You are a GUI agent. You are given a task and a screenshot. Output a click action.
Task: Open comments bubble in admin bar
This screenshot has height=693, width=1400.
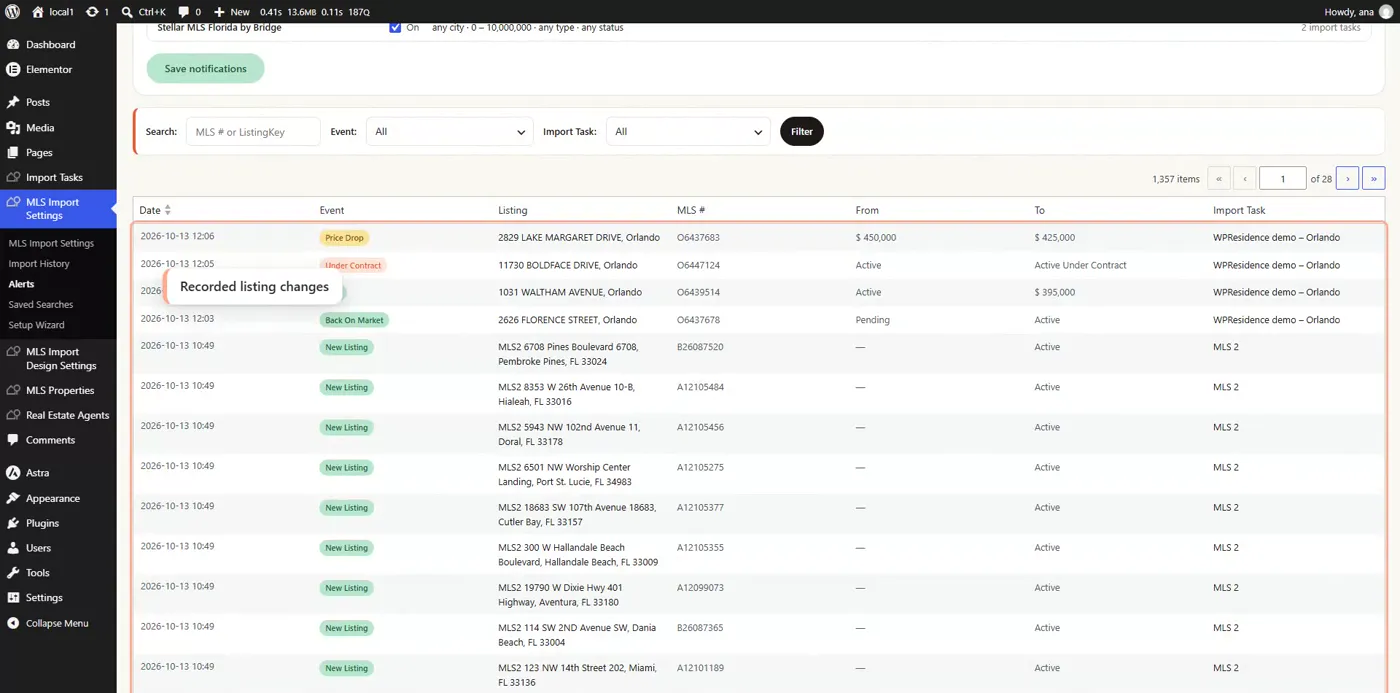point(184,12)
